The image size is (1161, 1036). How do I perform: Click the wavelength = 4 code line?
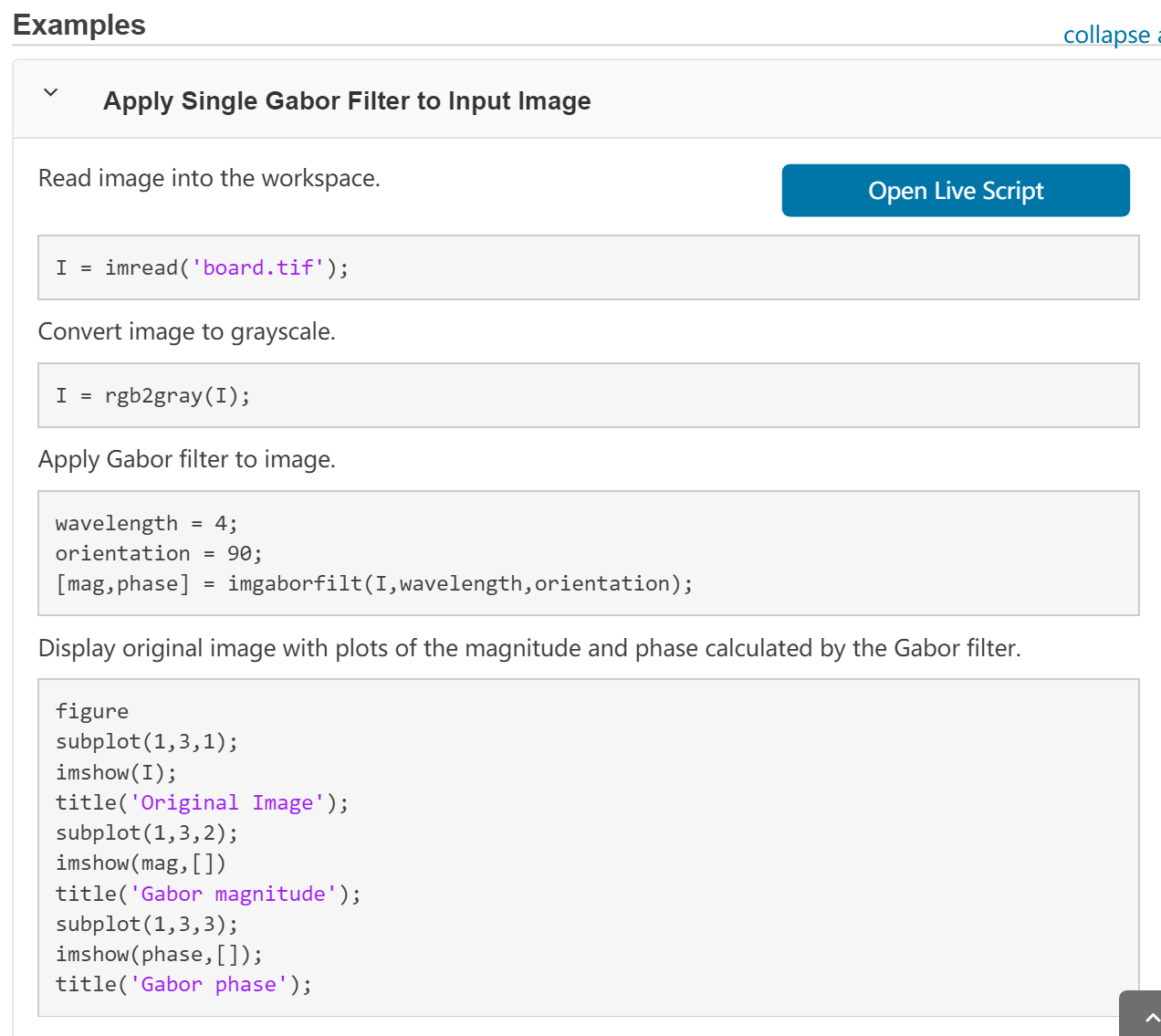click(x=146, y=523)
